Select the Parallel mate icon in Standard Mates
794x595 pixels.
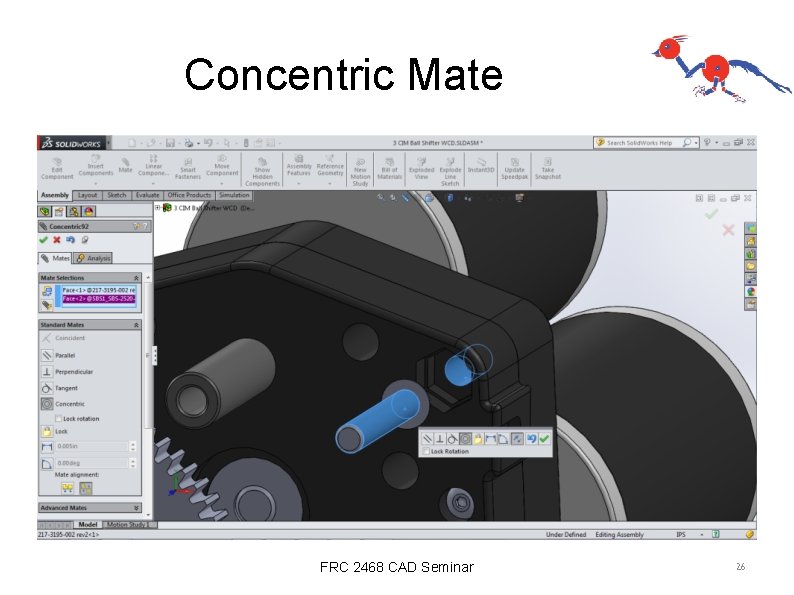point(47,355)
